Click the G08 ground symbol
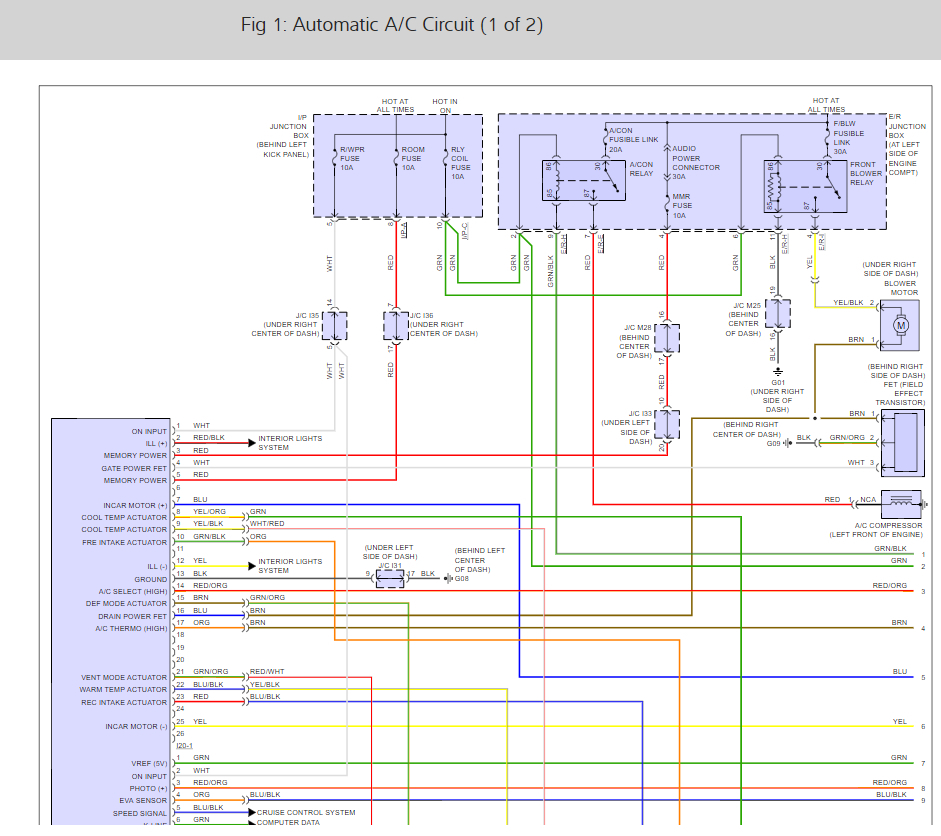 (x=448, y=579)
